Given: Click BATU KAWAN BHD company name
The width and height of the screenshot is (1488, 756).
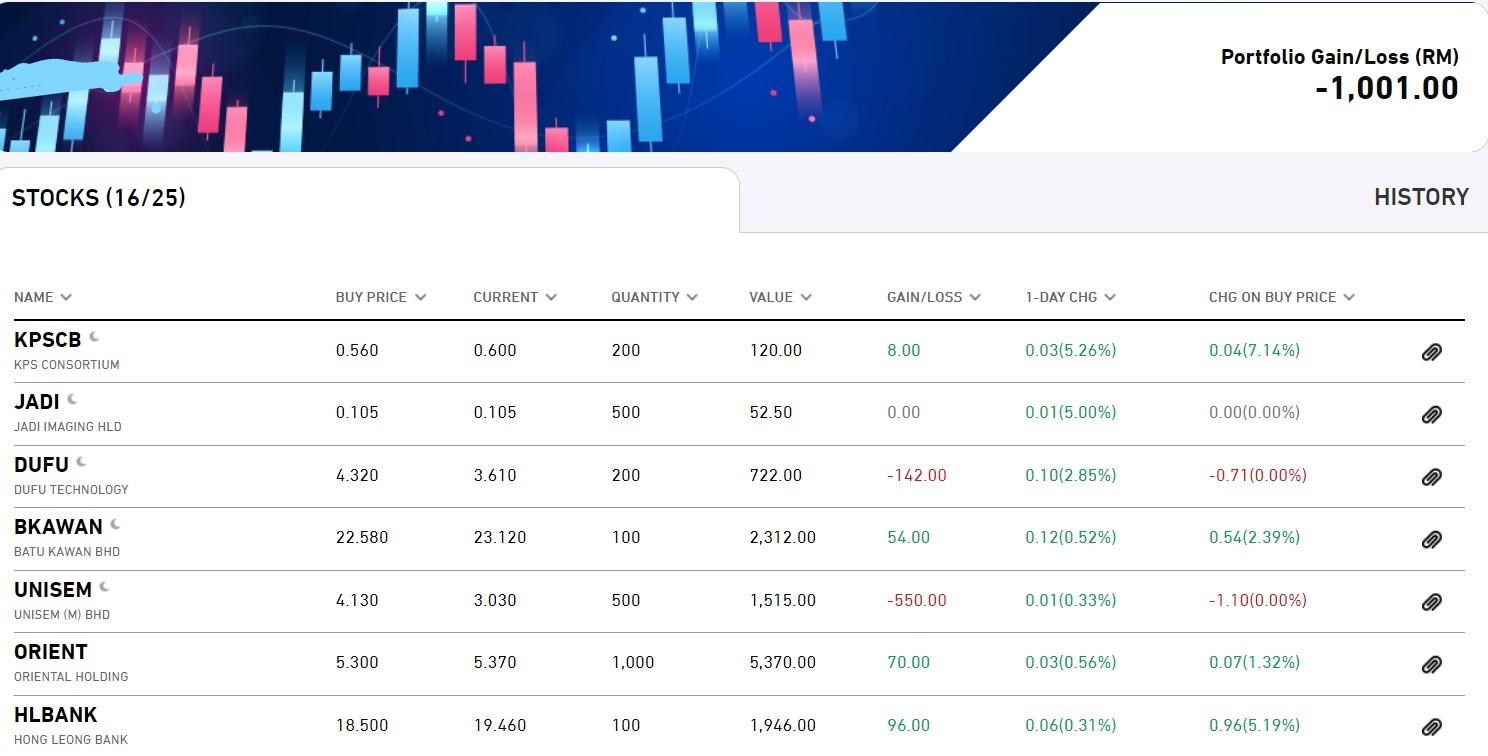Looking at the screenshot, I should 67,552.
